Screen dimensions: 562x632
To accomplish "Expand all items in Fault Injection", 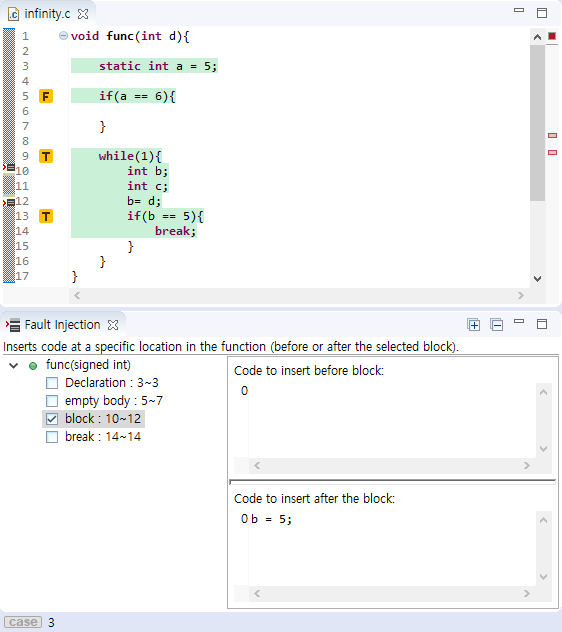I will pos(473,324).
